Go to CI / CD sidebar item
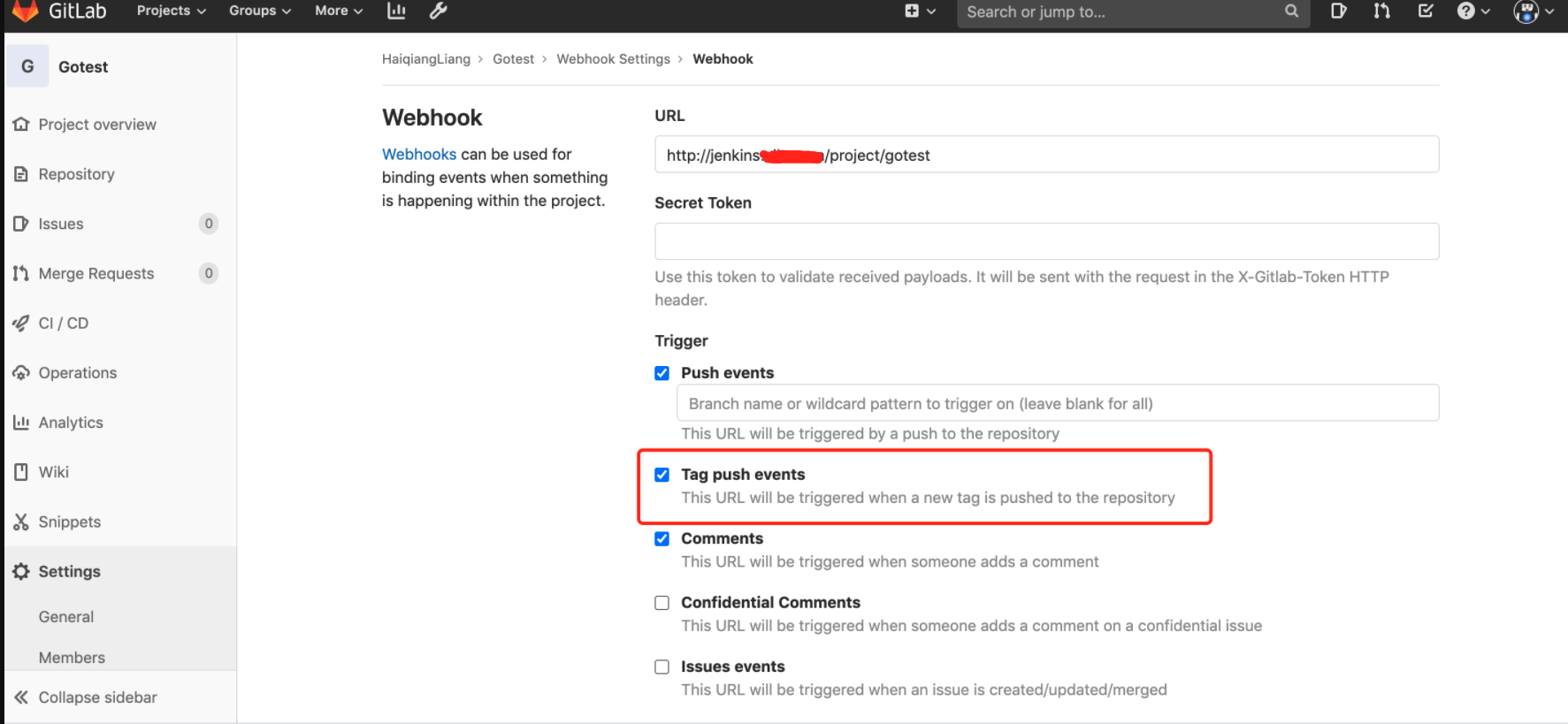The image size is (1568, 724). (x=63, y=324)
